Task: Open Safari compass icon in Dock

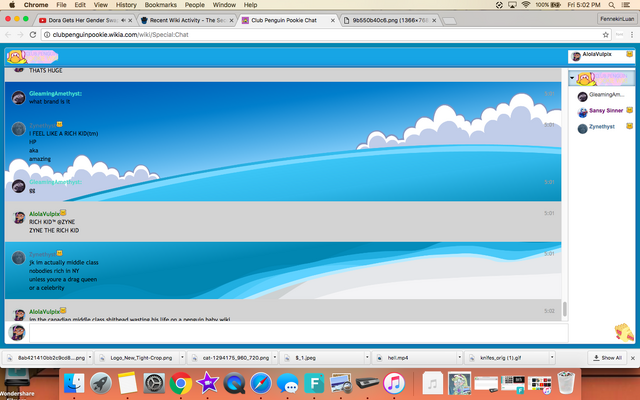Action: 261,383
